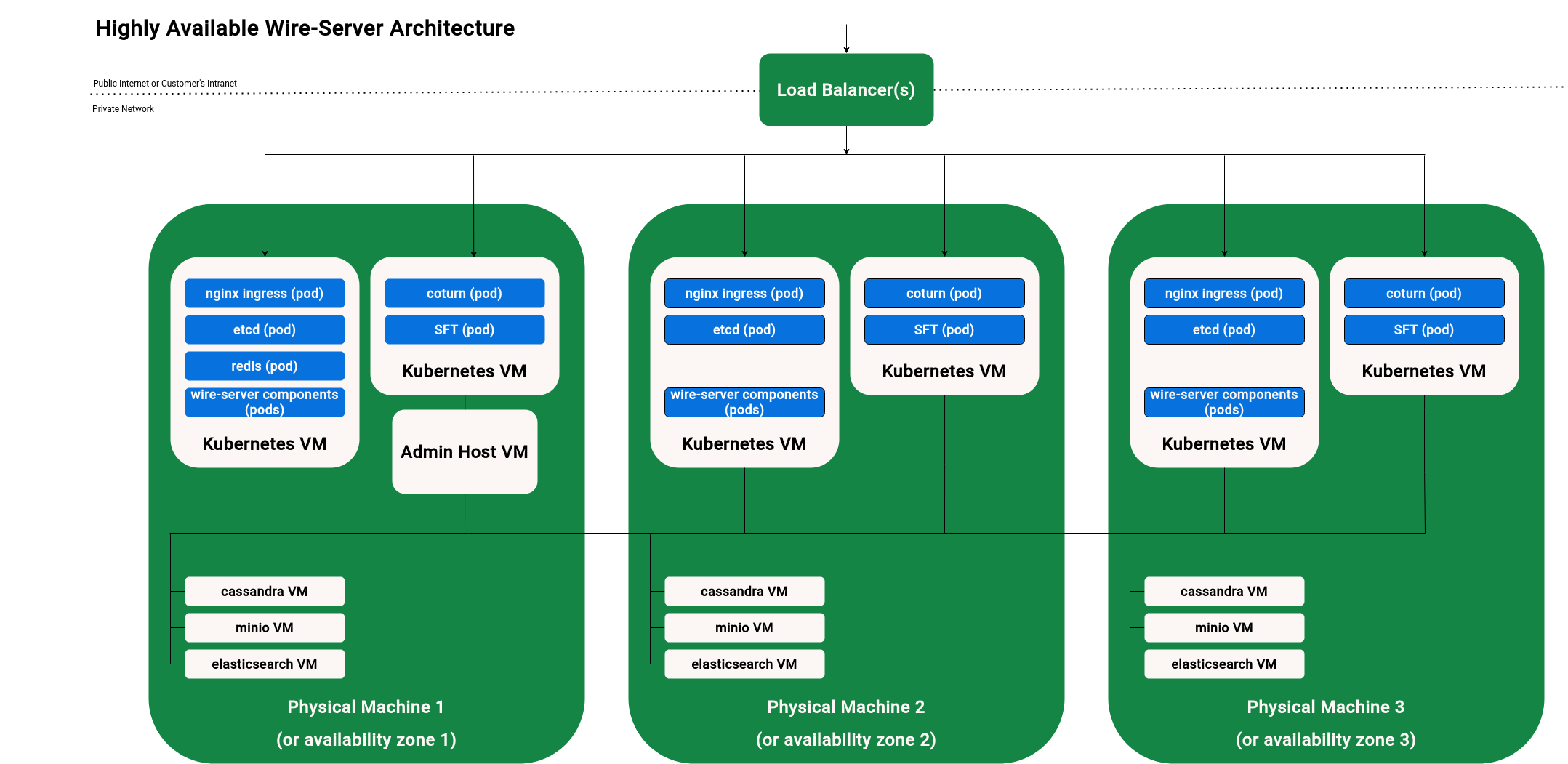
Task: Select elasticsearch VM in Physical Machine 3
Action: point(1224,664)
